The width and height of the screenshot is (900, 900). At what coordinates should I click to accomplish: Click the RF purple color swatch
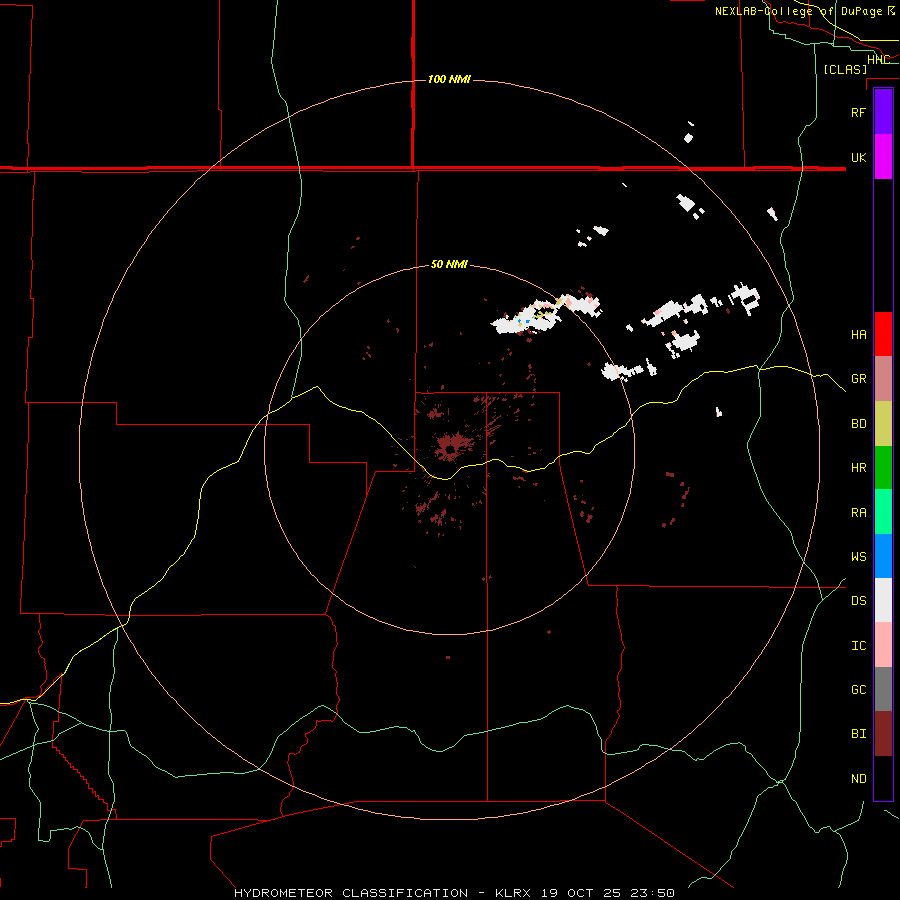[x=883, y=112]
